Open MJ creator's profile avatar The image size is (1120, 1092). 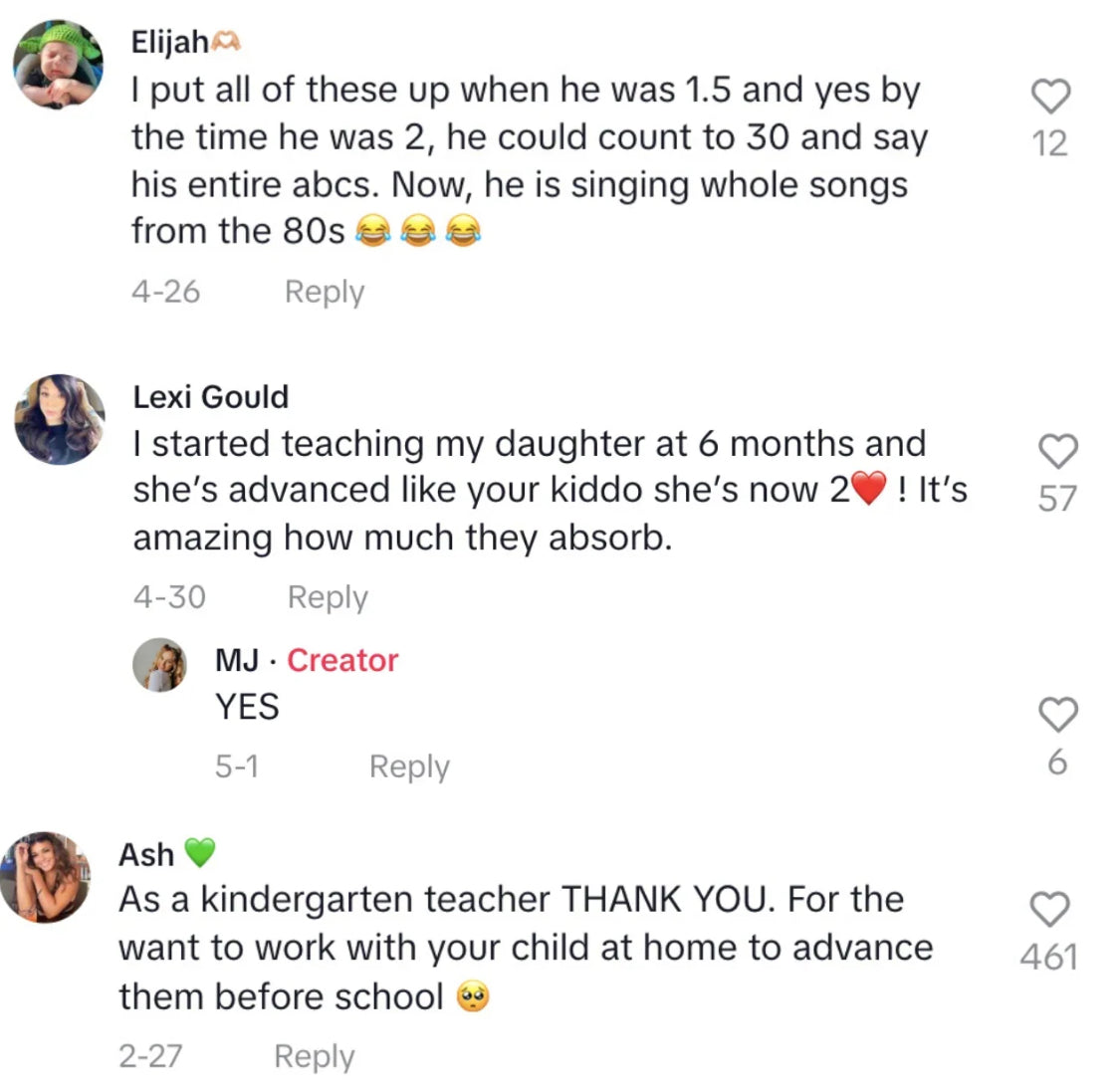(160, 665)
